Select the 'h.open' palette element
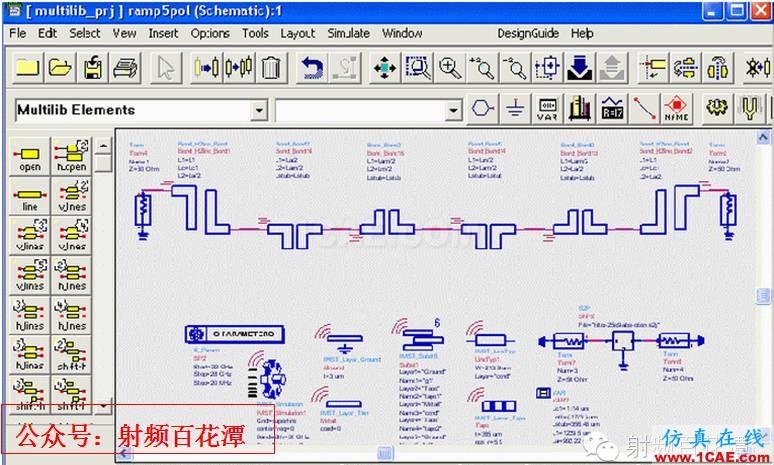The width and height of the screenshot is (774, 465). pyautogui.click(x=72, y=156)
